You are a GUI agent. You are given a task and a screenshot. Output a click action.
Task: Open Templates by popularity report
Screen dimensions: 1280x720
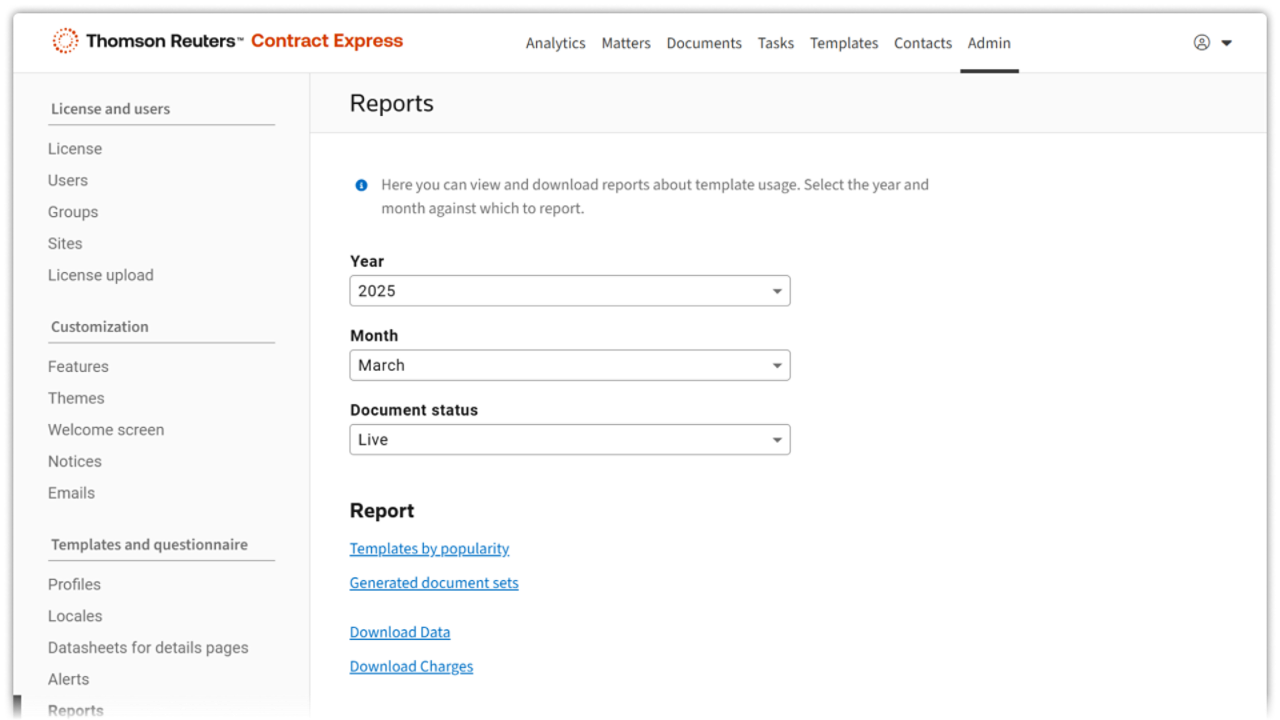click(x=429, y=549)
